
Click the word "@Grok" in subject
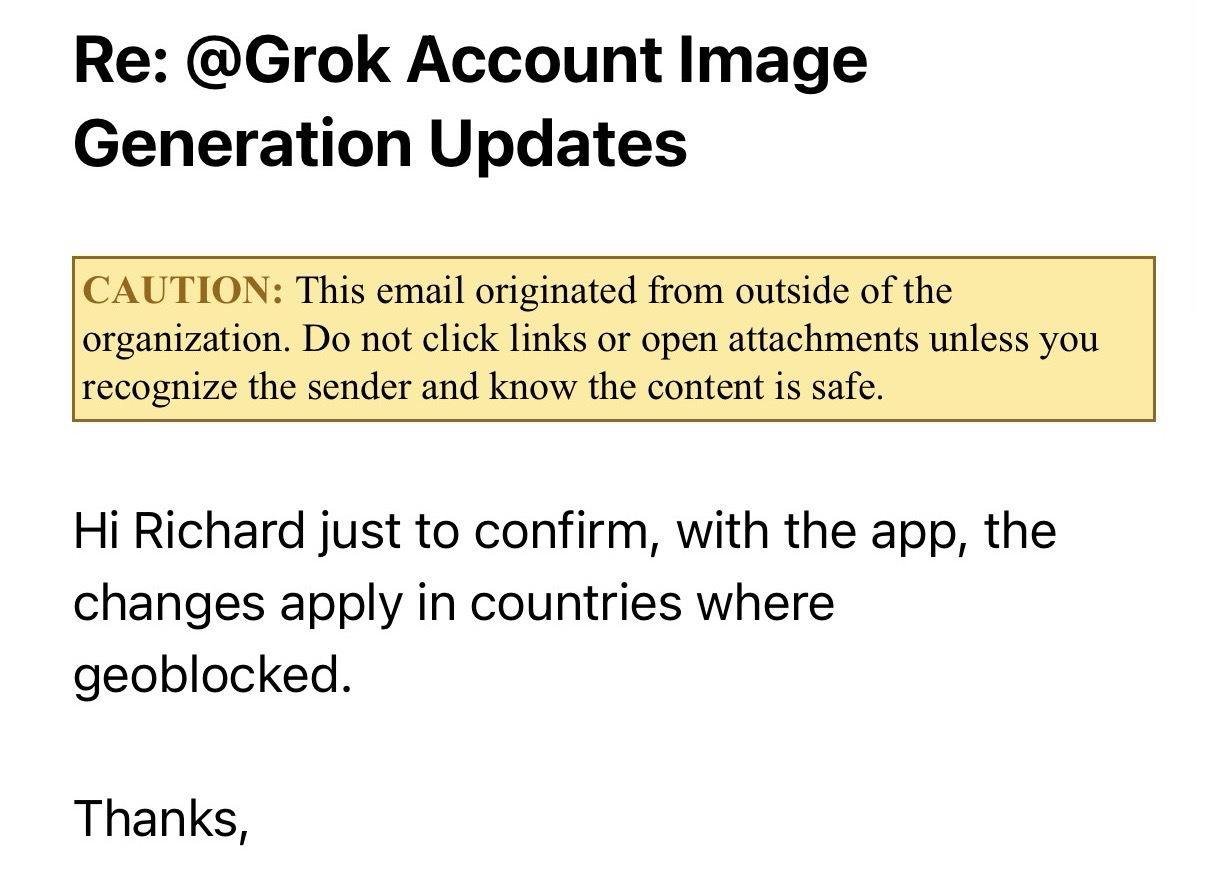coord(290,62)
